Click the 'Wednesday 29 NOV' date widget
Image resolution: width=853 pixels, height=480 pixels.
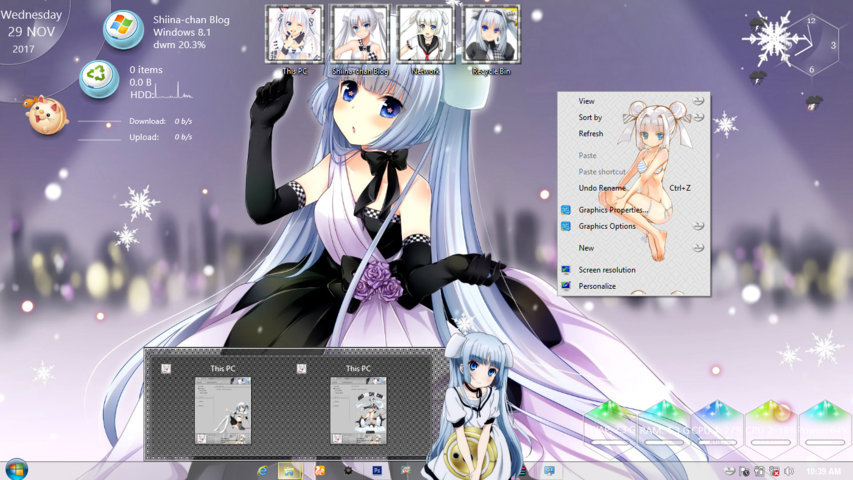(x=31, y=31)
